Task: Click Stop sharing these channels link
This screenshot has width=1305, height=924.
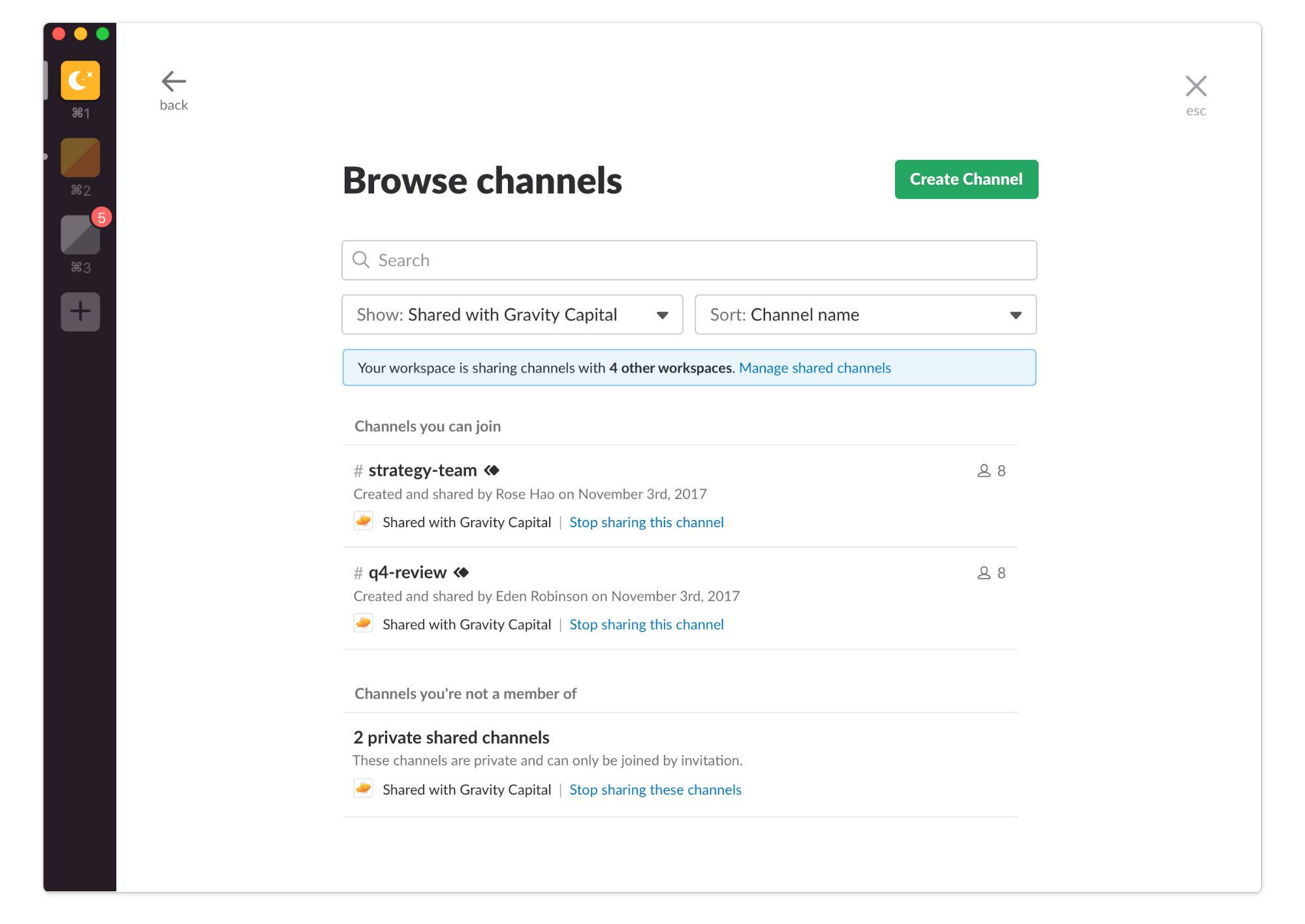Action: tap(655, 790)
